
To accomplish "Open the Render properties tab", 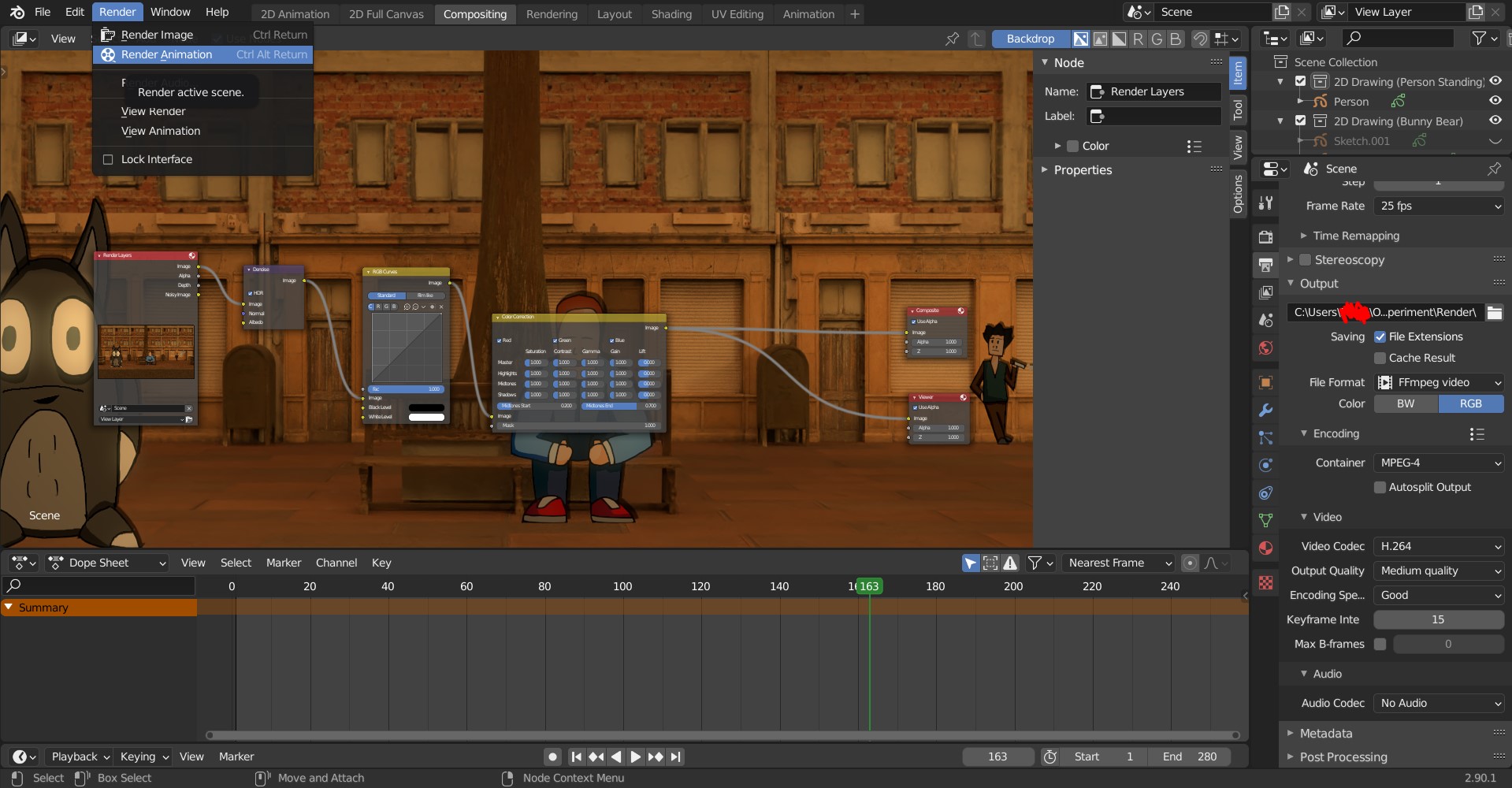I will click(1265, 237).
